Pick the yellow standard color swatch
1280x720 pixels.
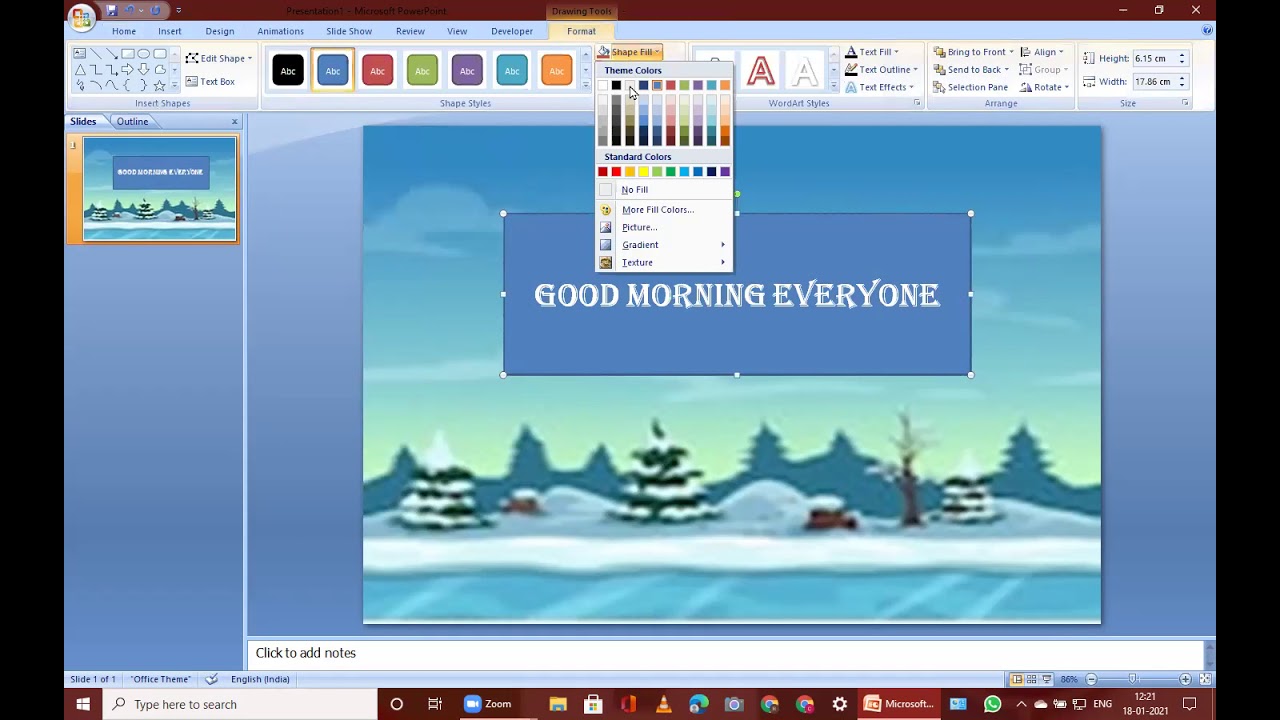pyautogui.click(x=643, y=172)
